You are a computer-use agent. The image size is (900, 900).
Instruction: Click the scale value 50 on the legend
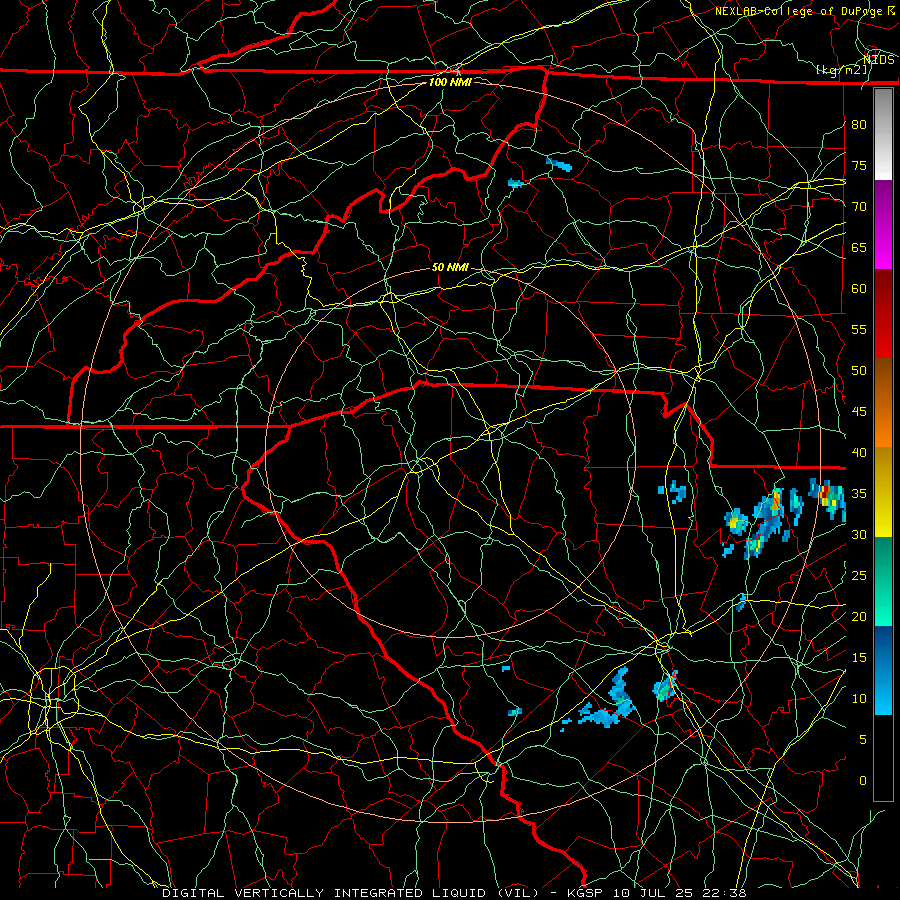(x=859, y=371)
